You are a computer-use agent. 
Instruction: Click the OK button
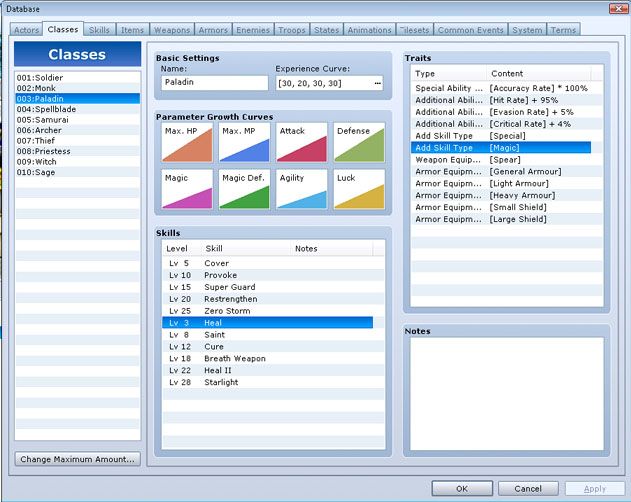coord(461,489)
